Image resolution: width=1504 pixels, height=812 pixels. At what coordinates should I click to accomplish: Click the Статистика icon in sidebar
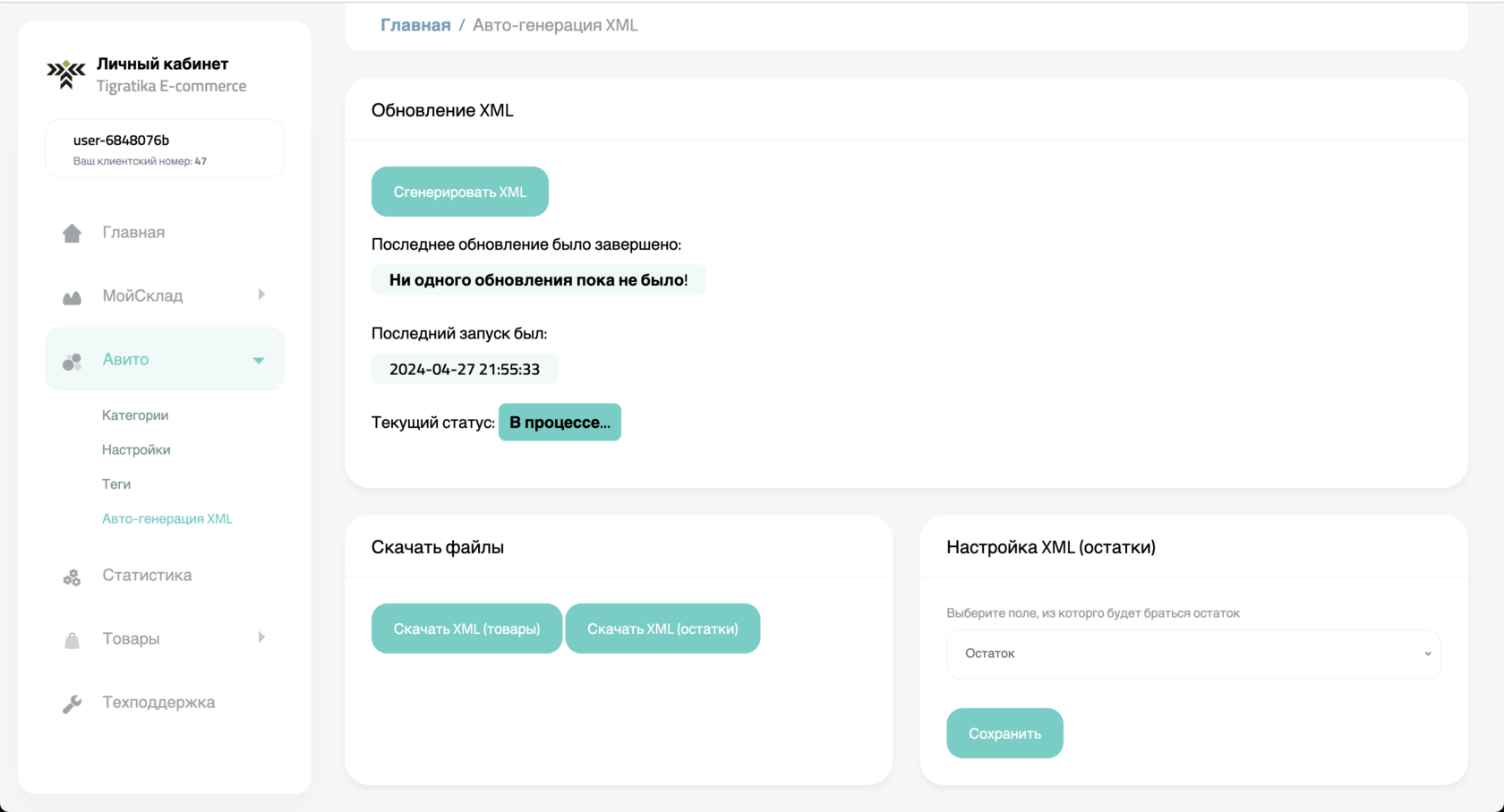(72, 577)
